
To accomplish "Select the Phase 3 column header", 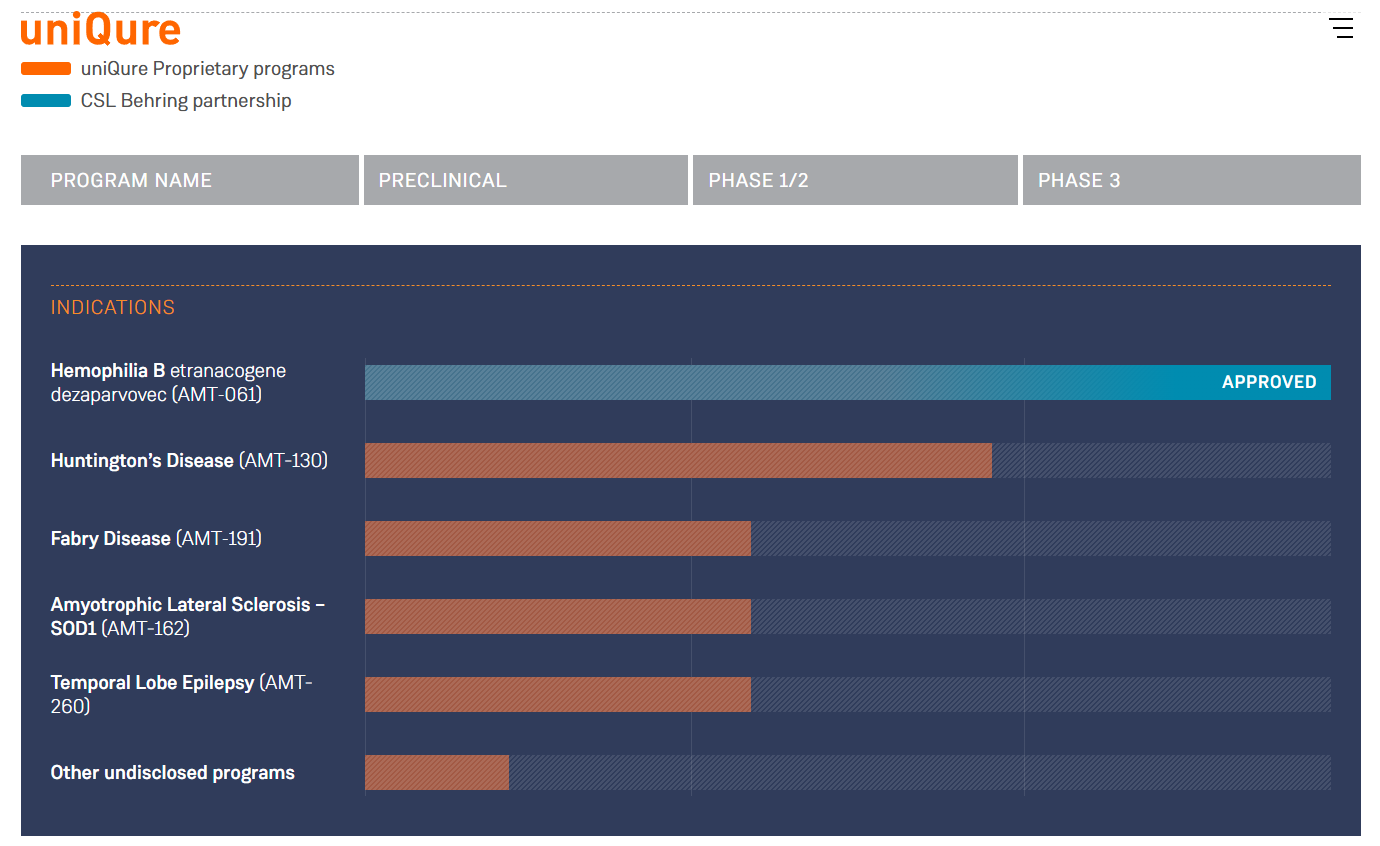I will tap(1191, 180).
